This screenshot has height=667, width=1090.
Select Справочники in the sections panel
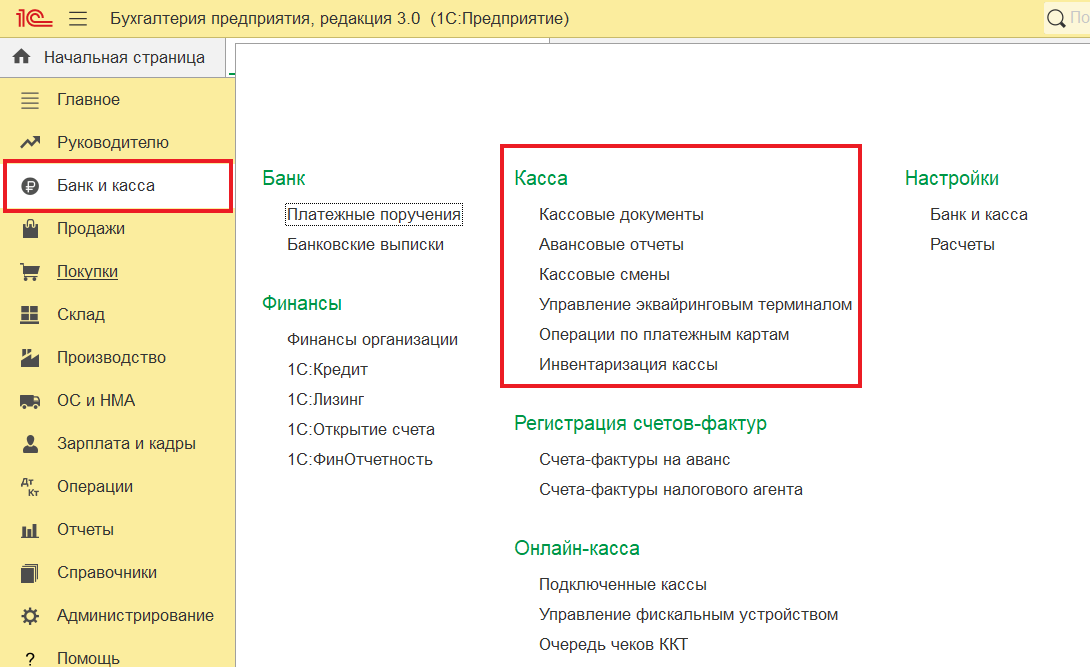(x=107, y=573)
